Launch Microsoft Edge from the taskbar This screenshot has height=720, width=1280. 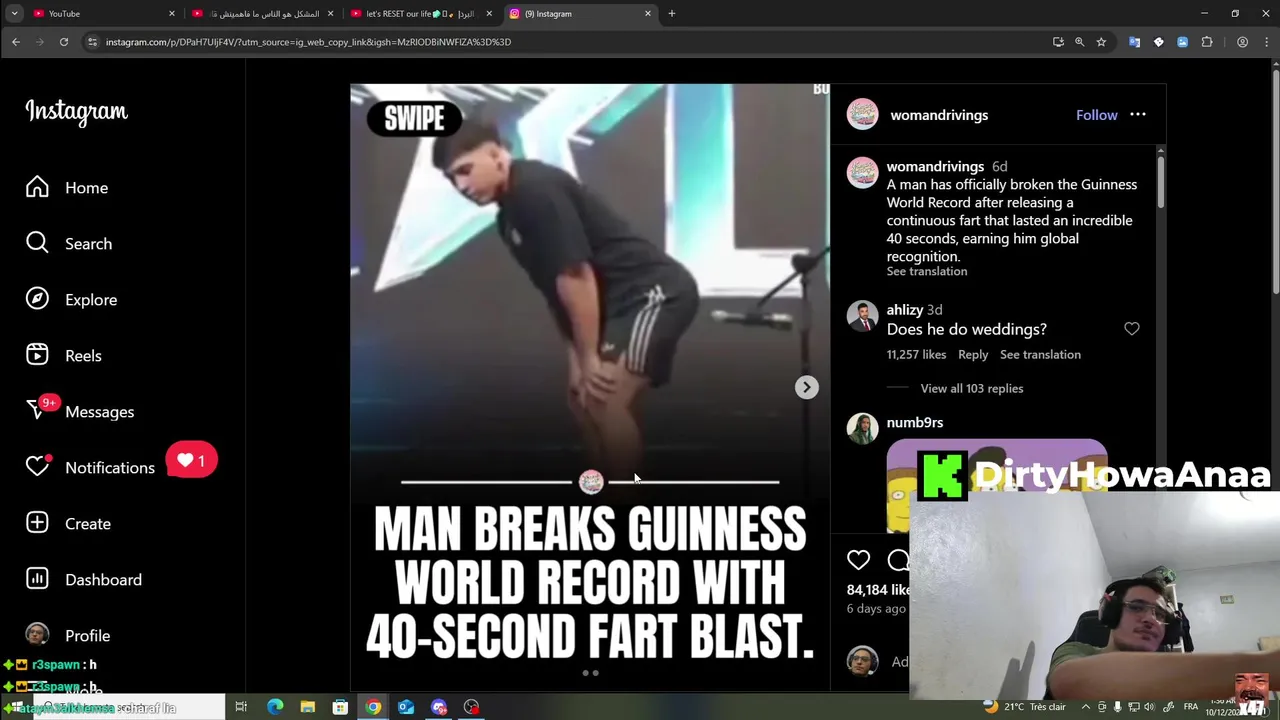point(275,707)
